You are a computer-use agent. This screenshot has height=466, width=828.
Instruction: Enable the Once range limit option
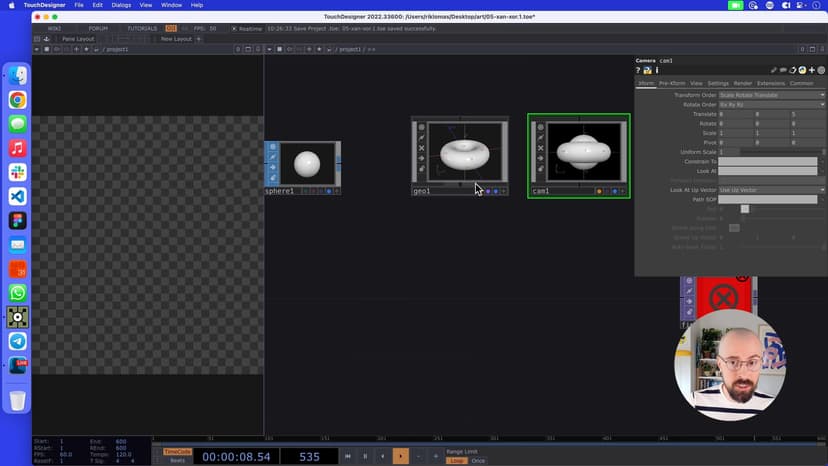478,461
